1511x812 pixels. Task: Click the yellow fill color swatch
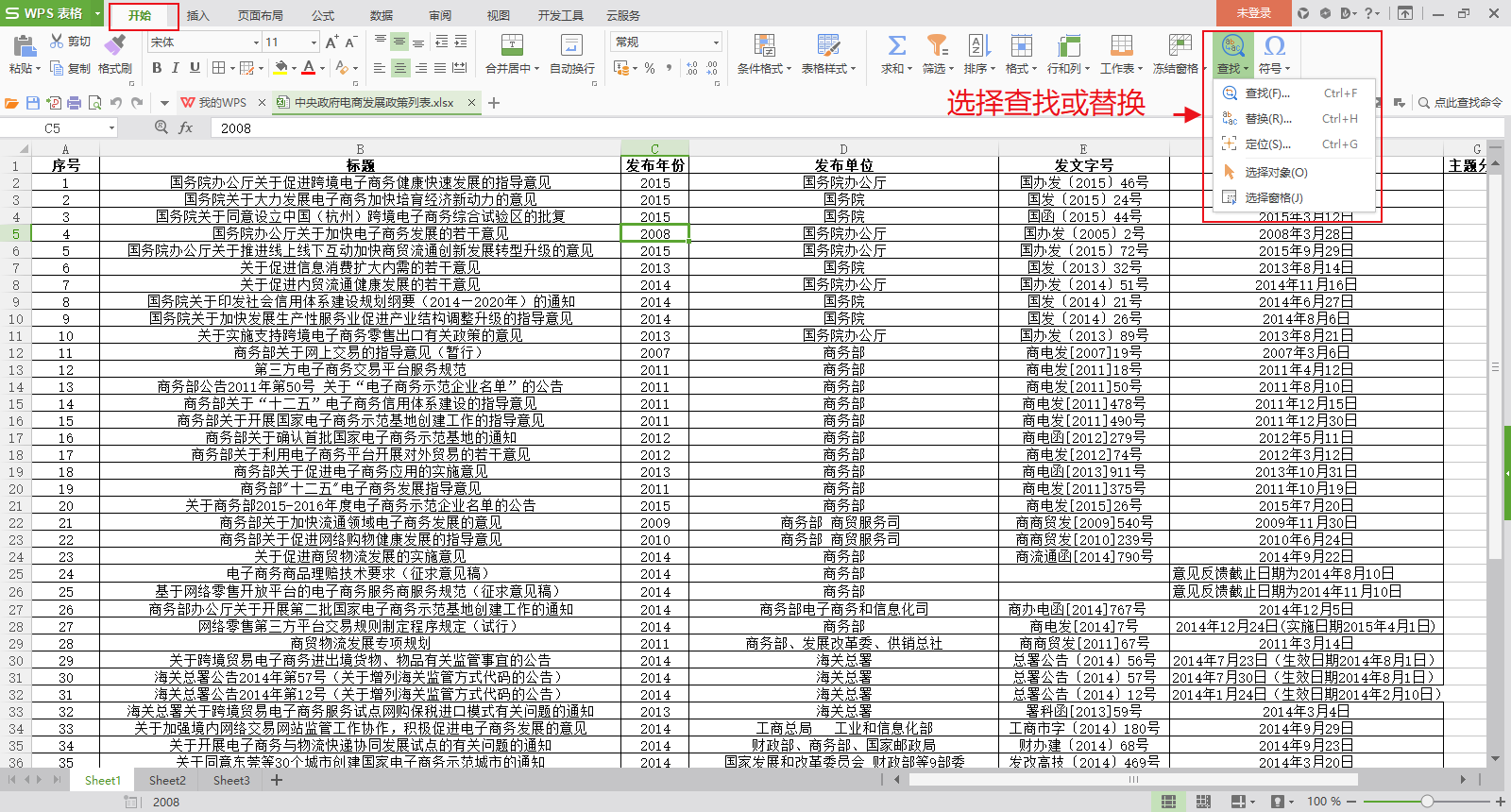[280, 68]
